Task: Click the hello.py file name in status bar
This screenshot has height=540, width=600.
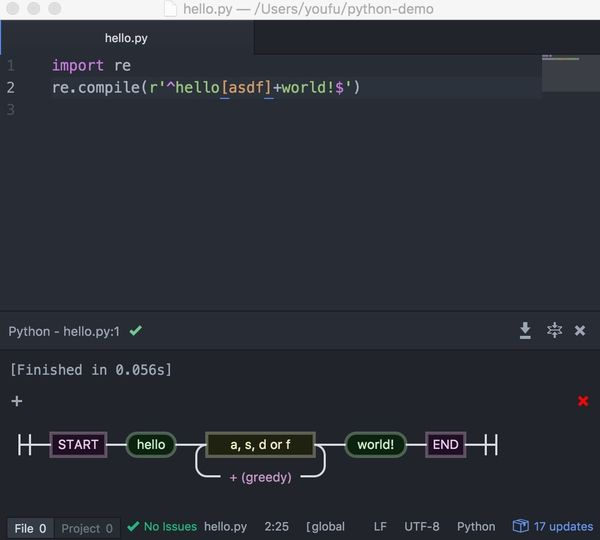Action: point(225,527)
